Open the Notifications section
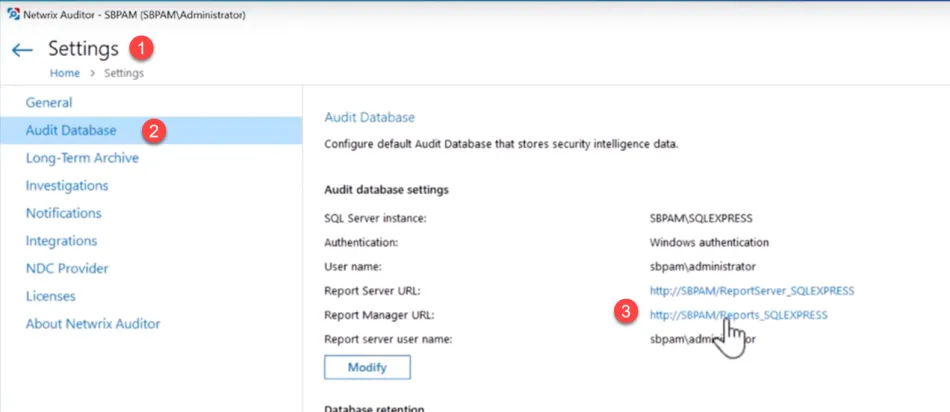 pos(63,213)
